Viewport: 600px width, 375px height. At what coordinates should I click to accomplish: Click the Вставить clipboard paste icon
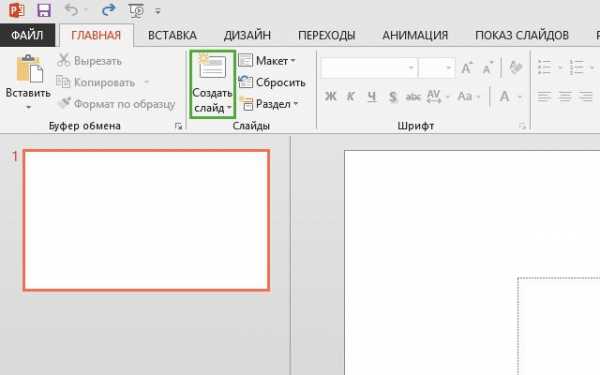[29, 69]
